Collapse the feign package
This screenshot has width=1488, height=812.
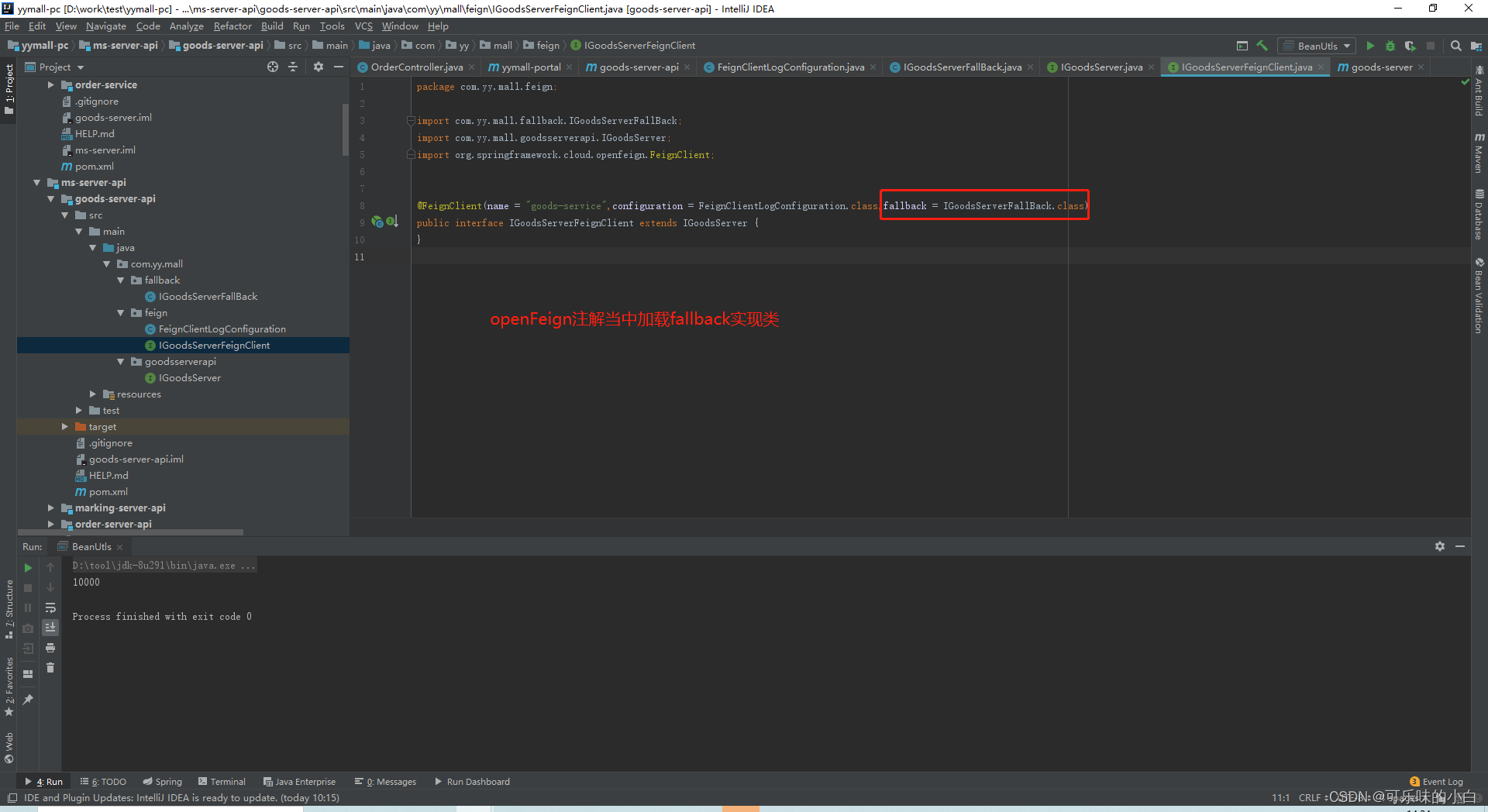pos(120,313)
